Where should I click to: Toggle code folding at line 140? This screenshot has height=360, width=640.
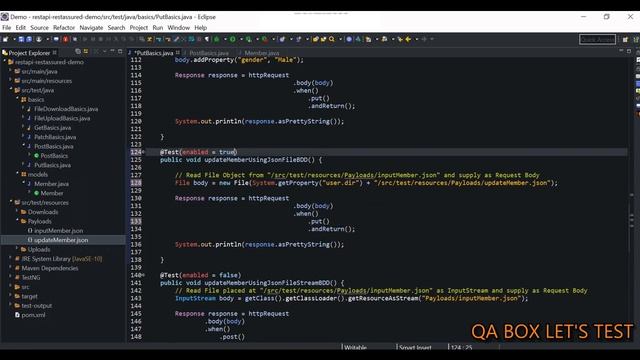coord(143,275)
